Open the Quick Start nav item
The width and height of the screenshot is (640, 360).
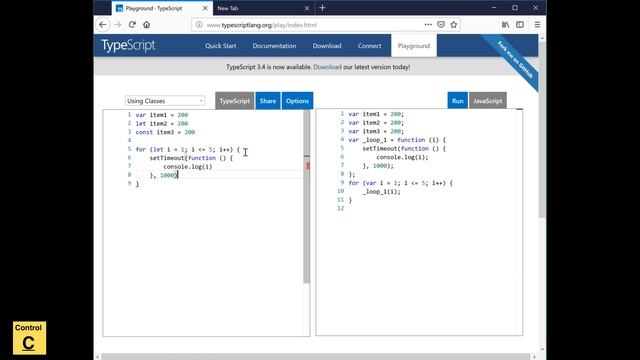coord(220,46)
